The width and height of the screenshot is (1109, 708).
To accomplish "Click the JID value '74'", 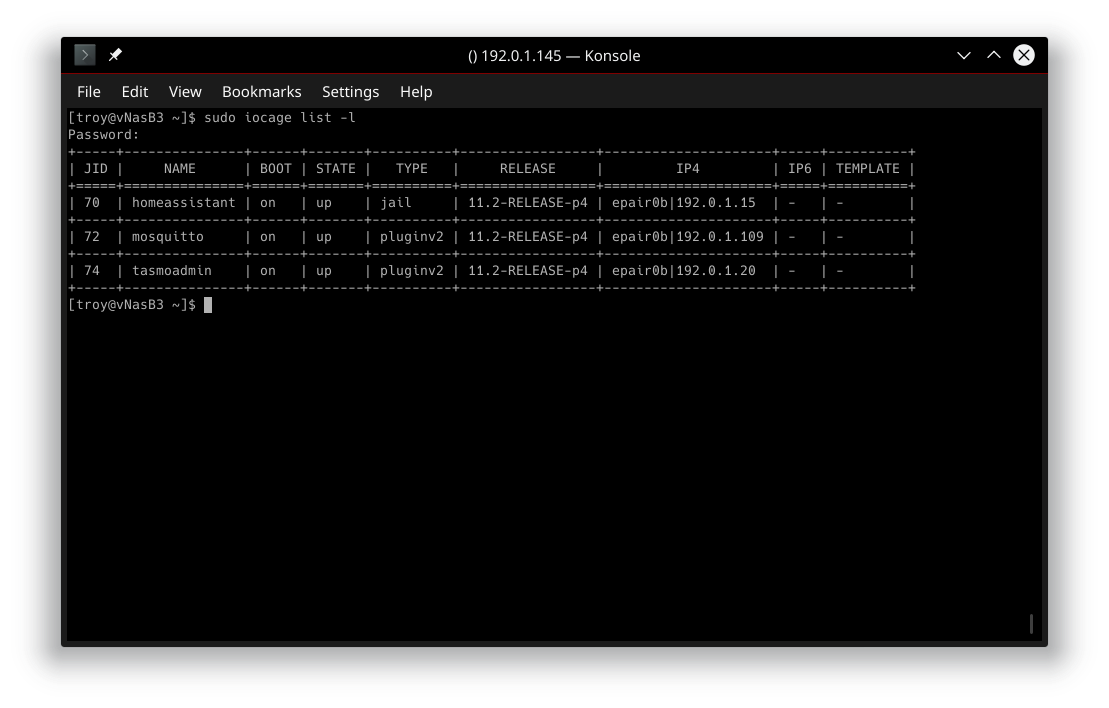I will coord(92,271).
